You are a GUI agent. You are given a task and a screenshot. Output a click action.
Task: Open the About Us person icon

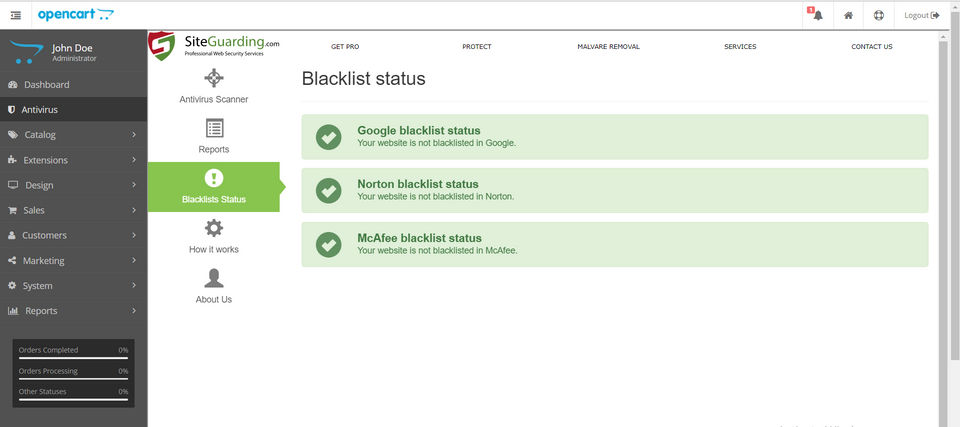click(213, 278)
